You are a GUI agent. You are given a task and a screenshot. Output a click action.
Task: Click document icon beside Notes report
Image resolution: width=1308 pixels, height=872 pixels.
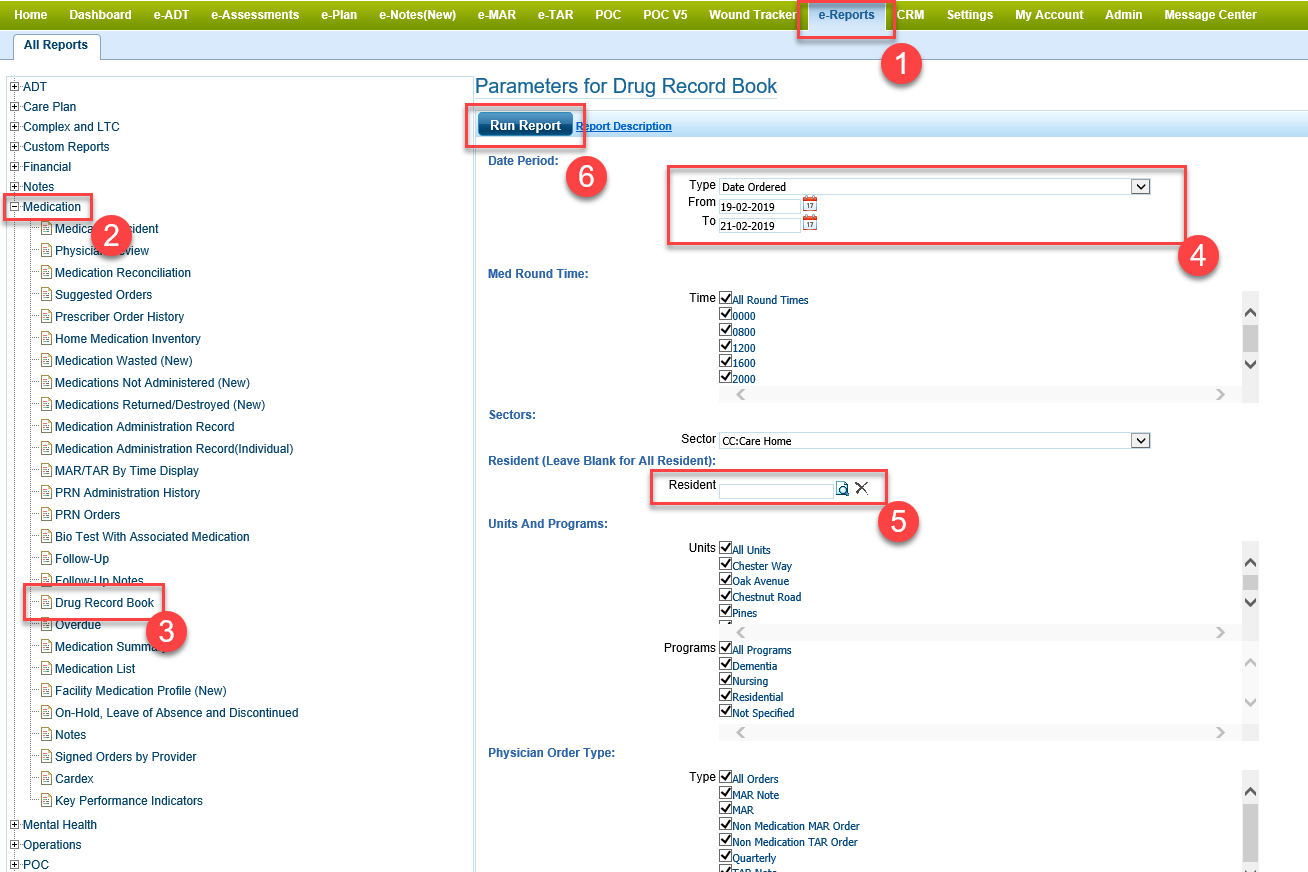[46, 734]
